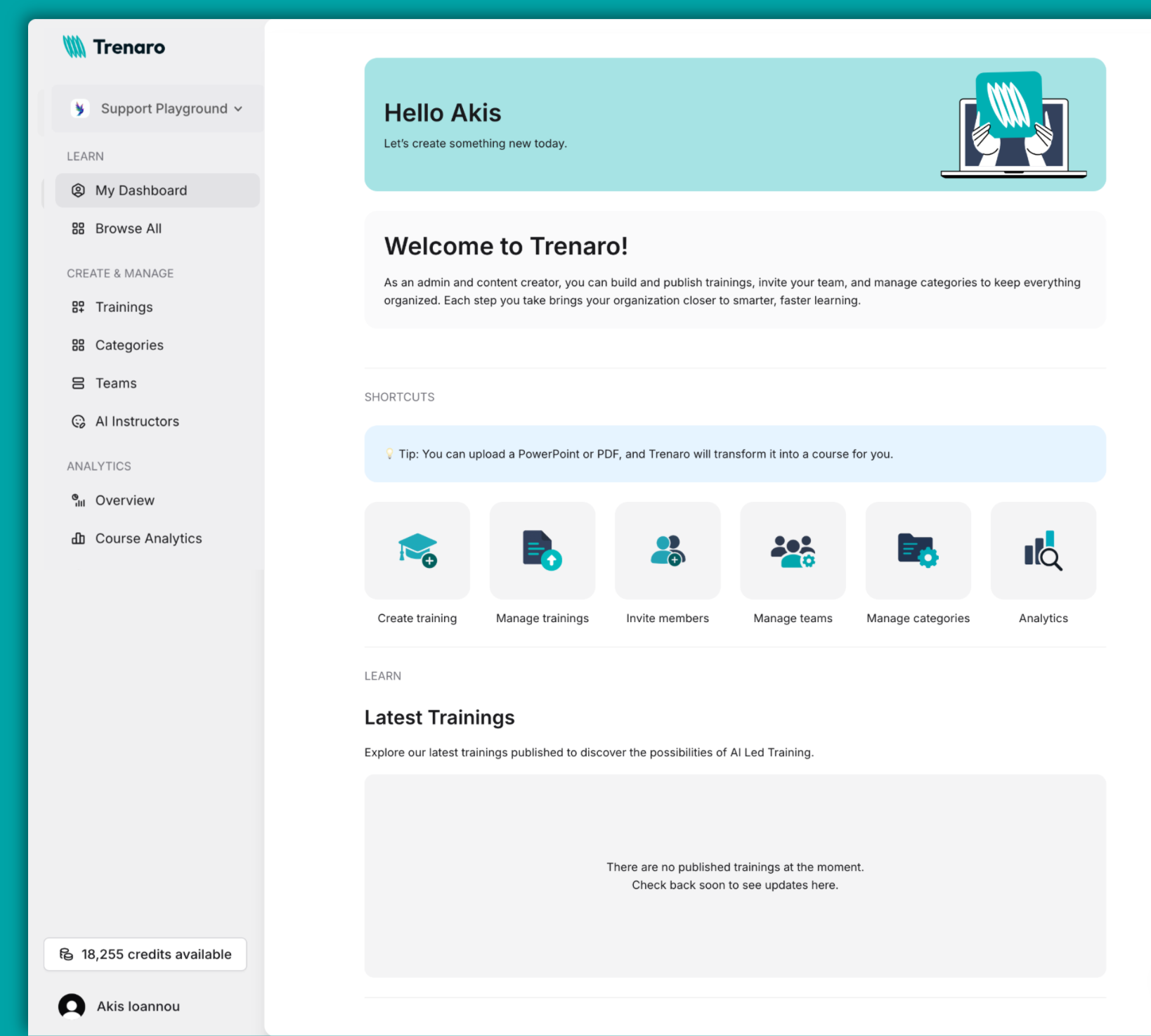Select the Teams icon under Create & Manage
The image size is (1151, 1036).
[x=79, y=383]
